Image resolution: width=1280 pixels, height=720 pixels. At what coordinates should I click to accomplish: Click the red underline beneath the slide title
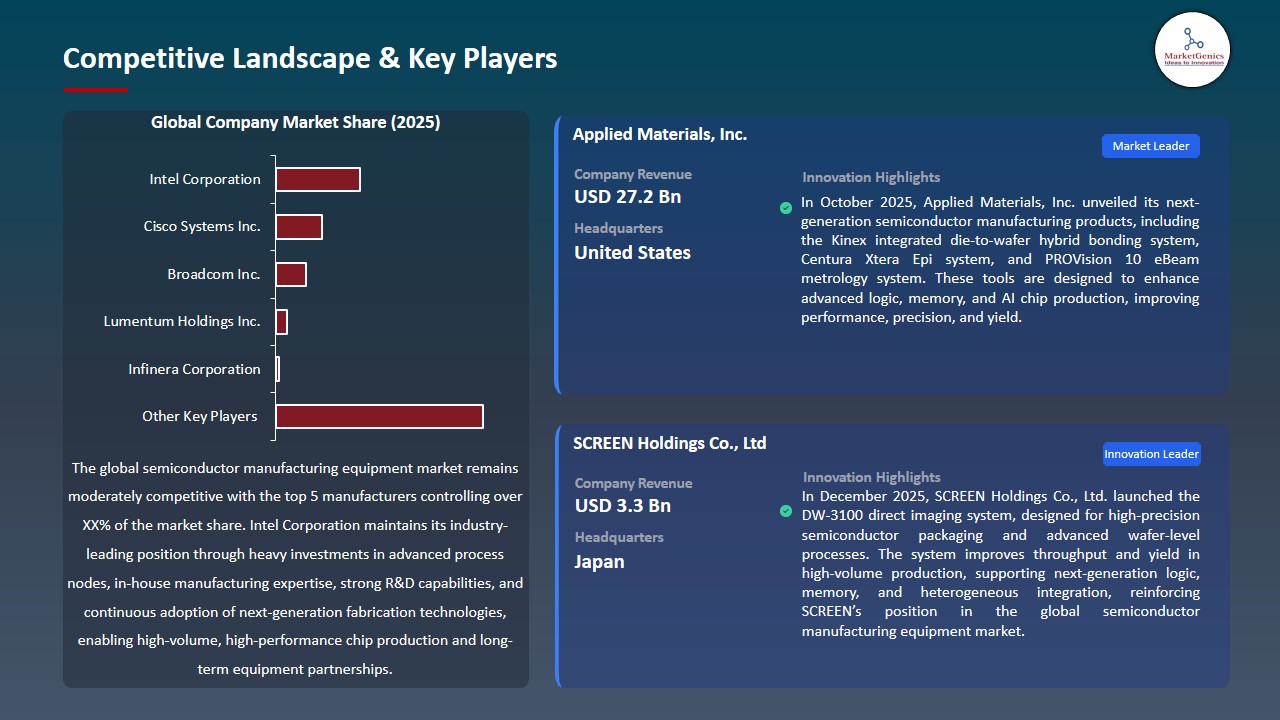point(95,87)
